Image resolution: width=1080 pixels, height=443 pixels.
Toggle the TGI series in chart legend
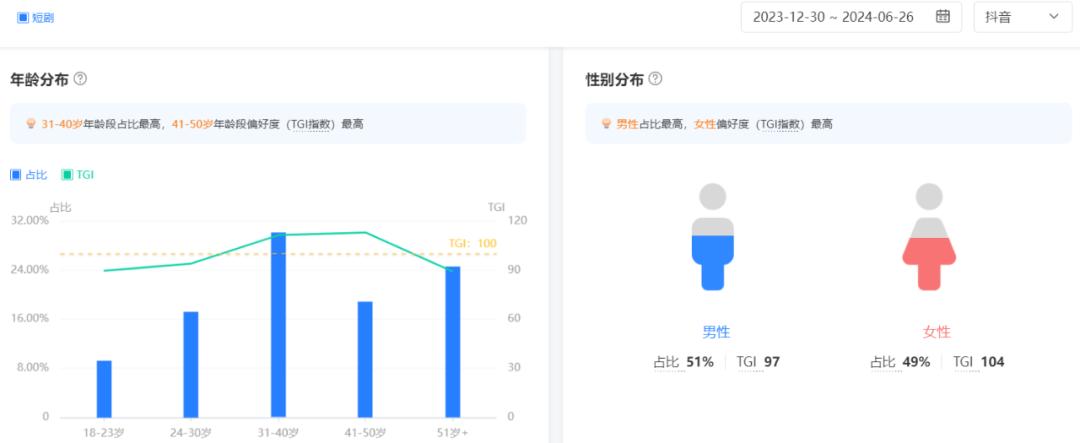coord(77,175)
